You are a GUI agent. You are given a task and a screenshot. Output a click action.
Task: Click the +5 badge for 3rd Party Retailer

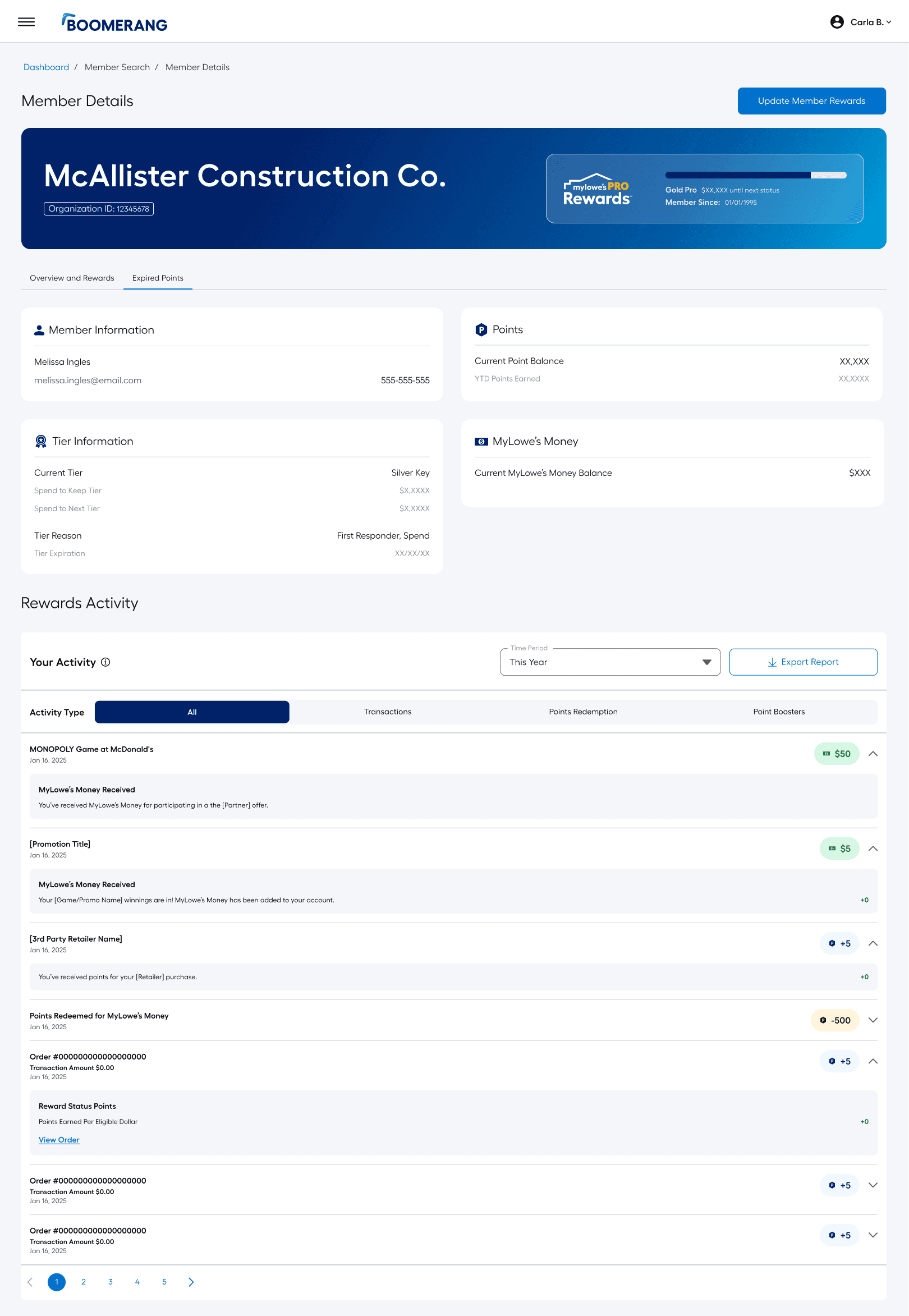click(x=839, y=943)
